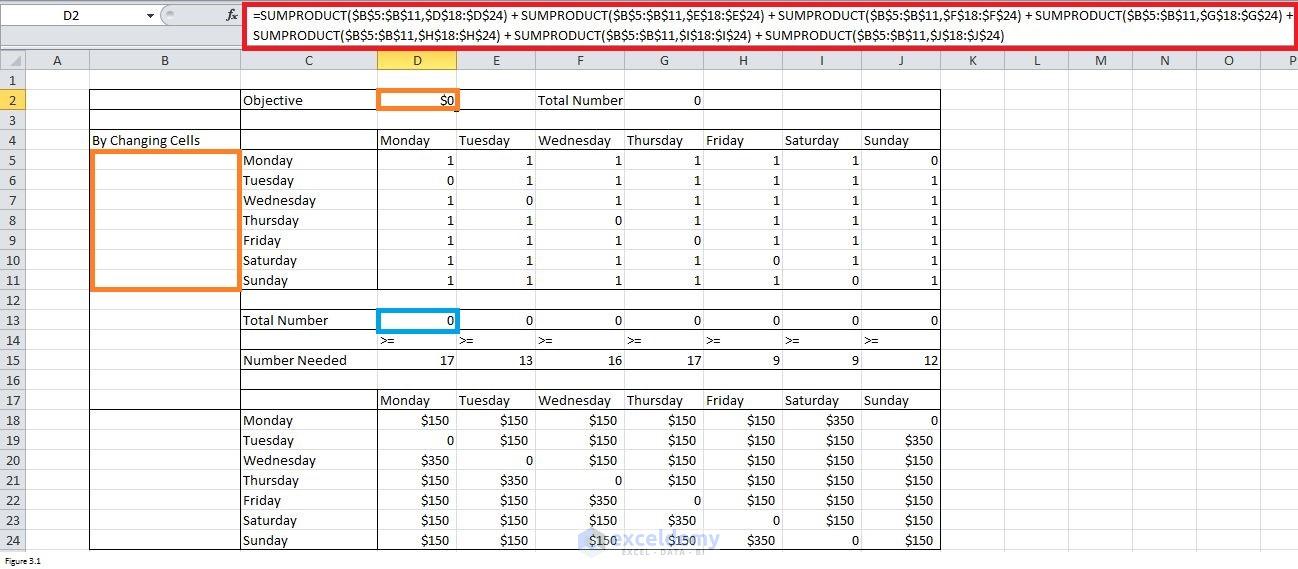Viewport: 1298px width, 569px height.
Task: Click Friday row label in row 22
Action: (309, 500)
